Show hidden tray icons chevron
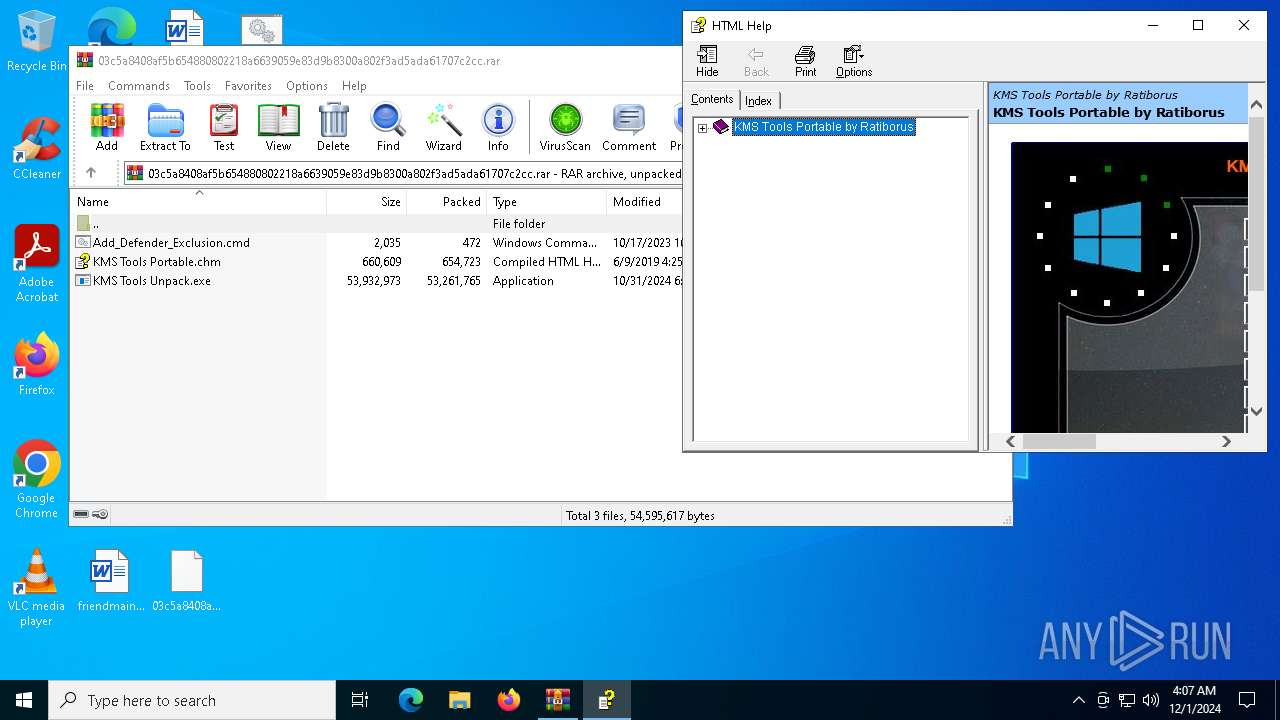Screen dimensions: 1280x720 1078,700
